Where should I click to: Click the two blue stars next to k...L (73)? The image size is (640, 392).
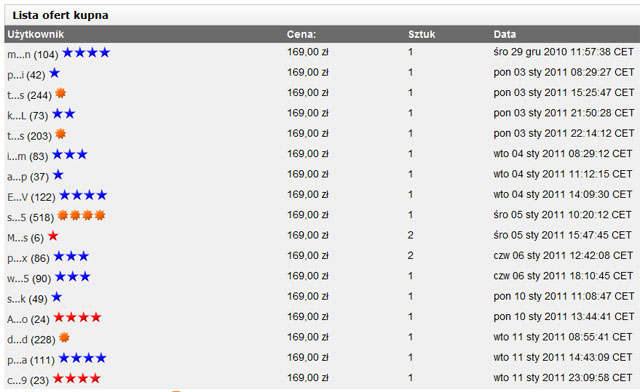point(64,114)
